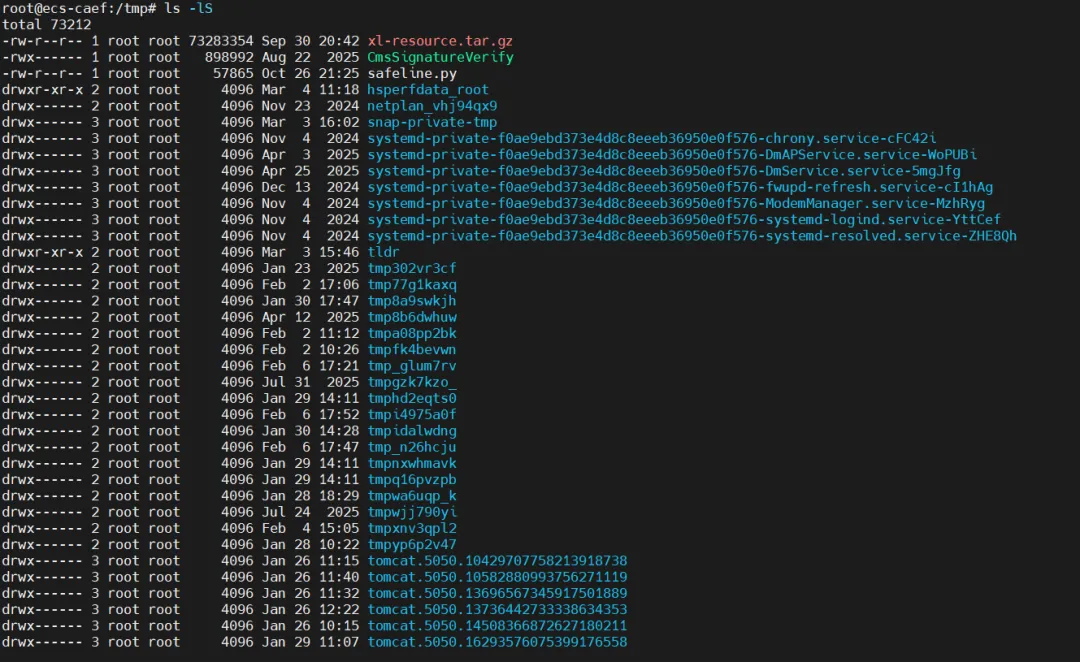
Task: Select the DmAPService.service directory name
Action: (x=672, y=155)
